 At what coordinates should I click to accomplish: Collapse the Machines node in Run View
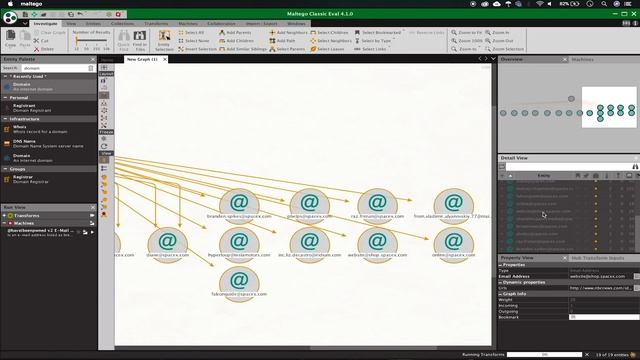[x=4, y=223]
